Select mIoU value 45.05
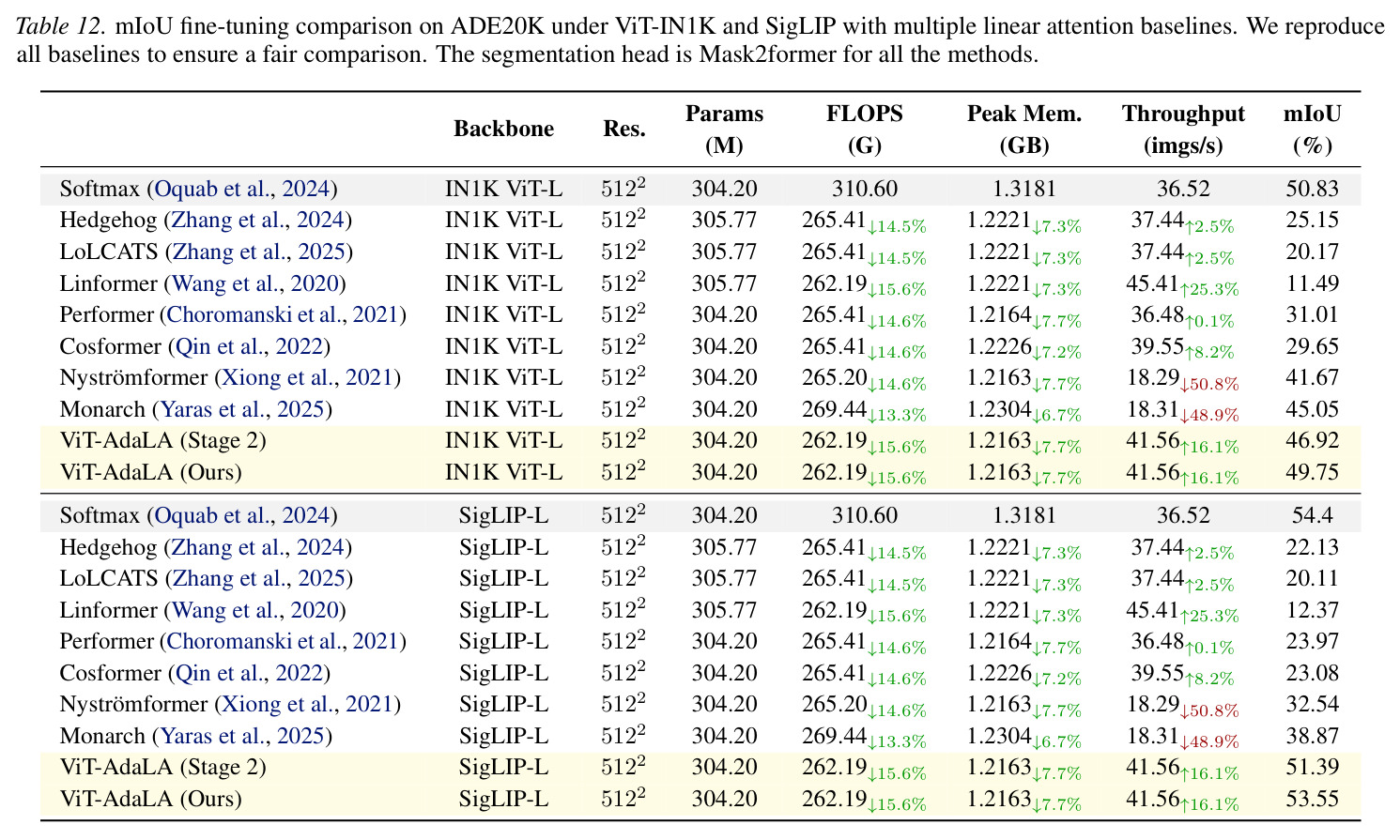This screenshot has height=840, width=1400. click(x=1313, y=409)
